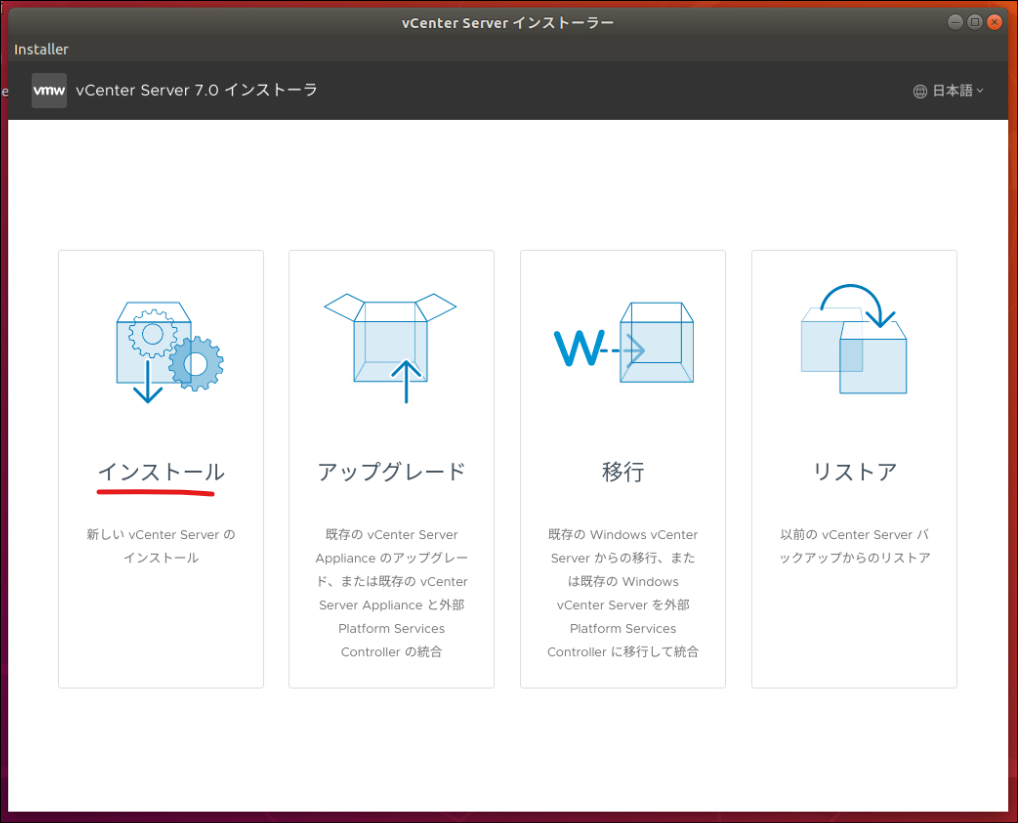Viewport: 1018px width, 823px height.
Task: Select the インストール card title
Action: point(161,472)
